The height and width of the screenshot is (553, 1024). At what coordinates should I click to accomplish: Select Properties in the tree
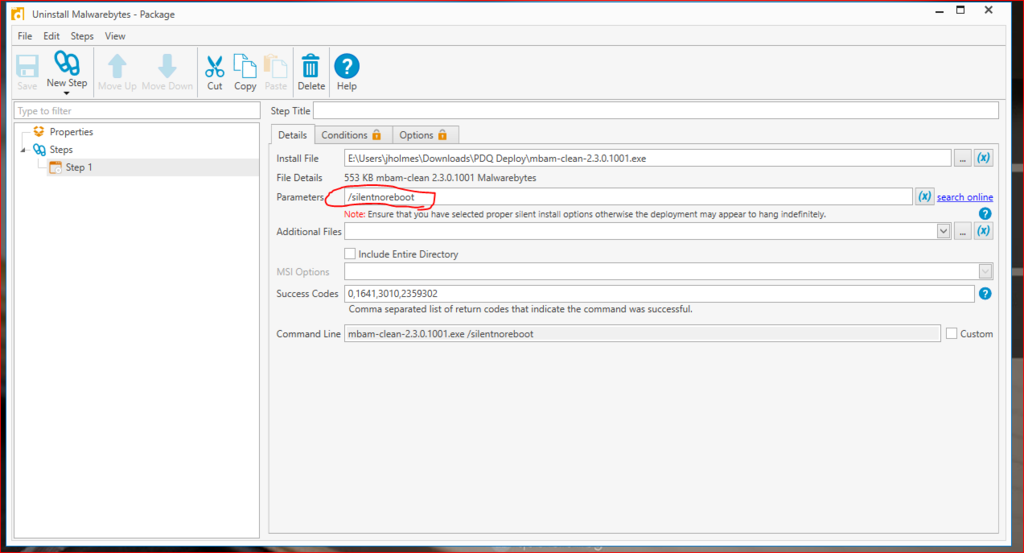71,132
